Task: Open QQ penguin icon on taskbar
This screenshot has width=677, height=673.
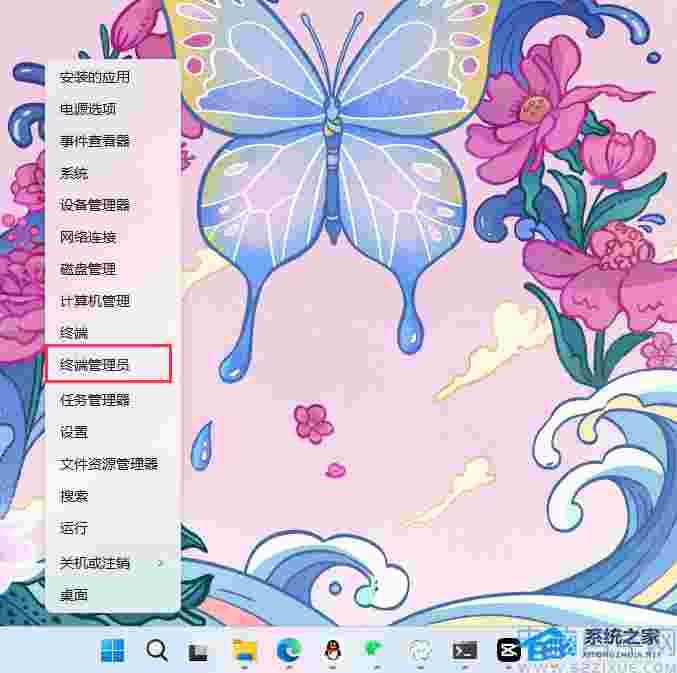Action: point(333,651)
